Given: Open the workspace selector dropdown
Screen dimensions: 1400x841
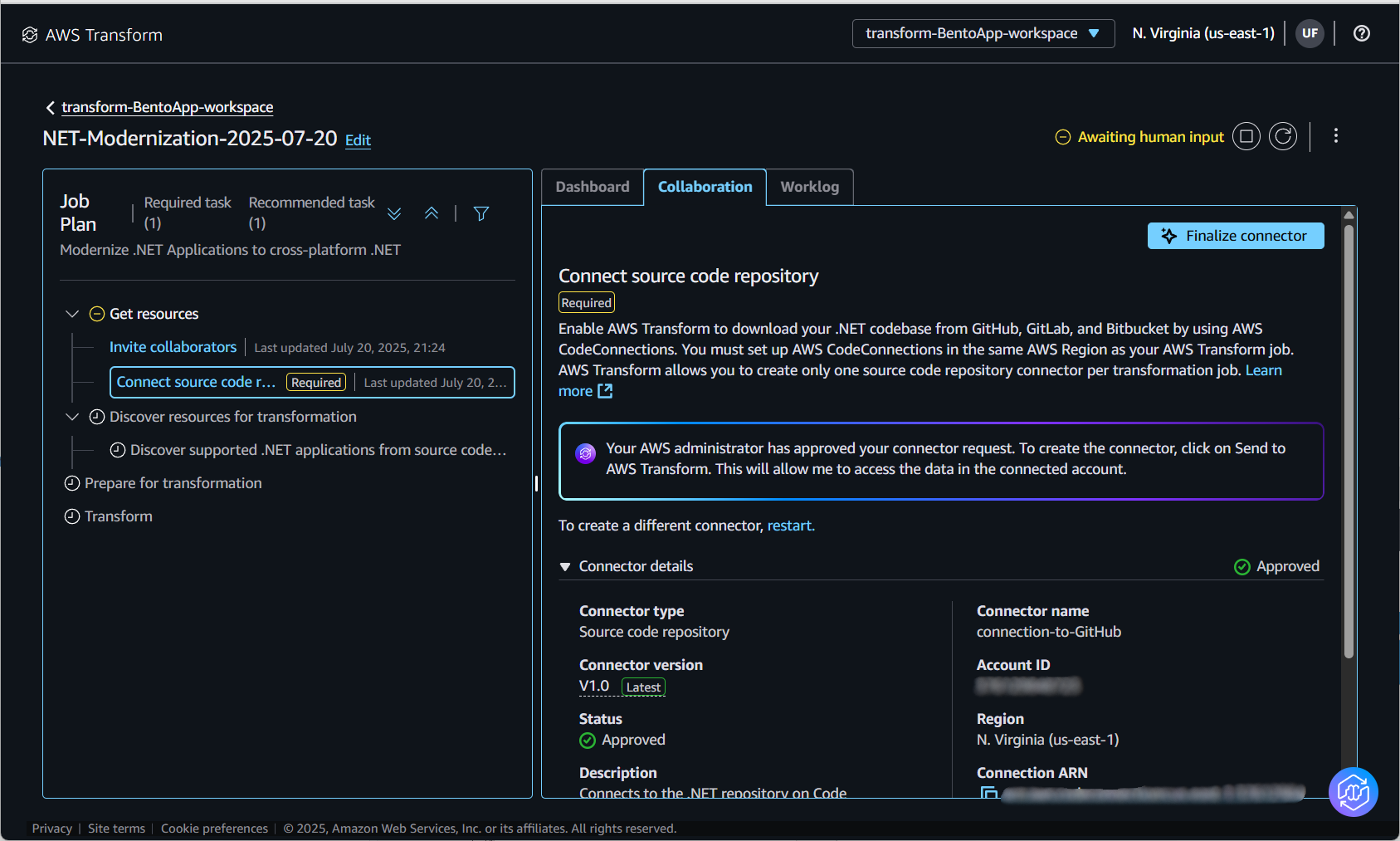Looking at the screenshot, I should (983, 33).
